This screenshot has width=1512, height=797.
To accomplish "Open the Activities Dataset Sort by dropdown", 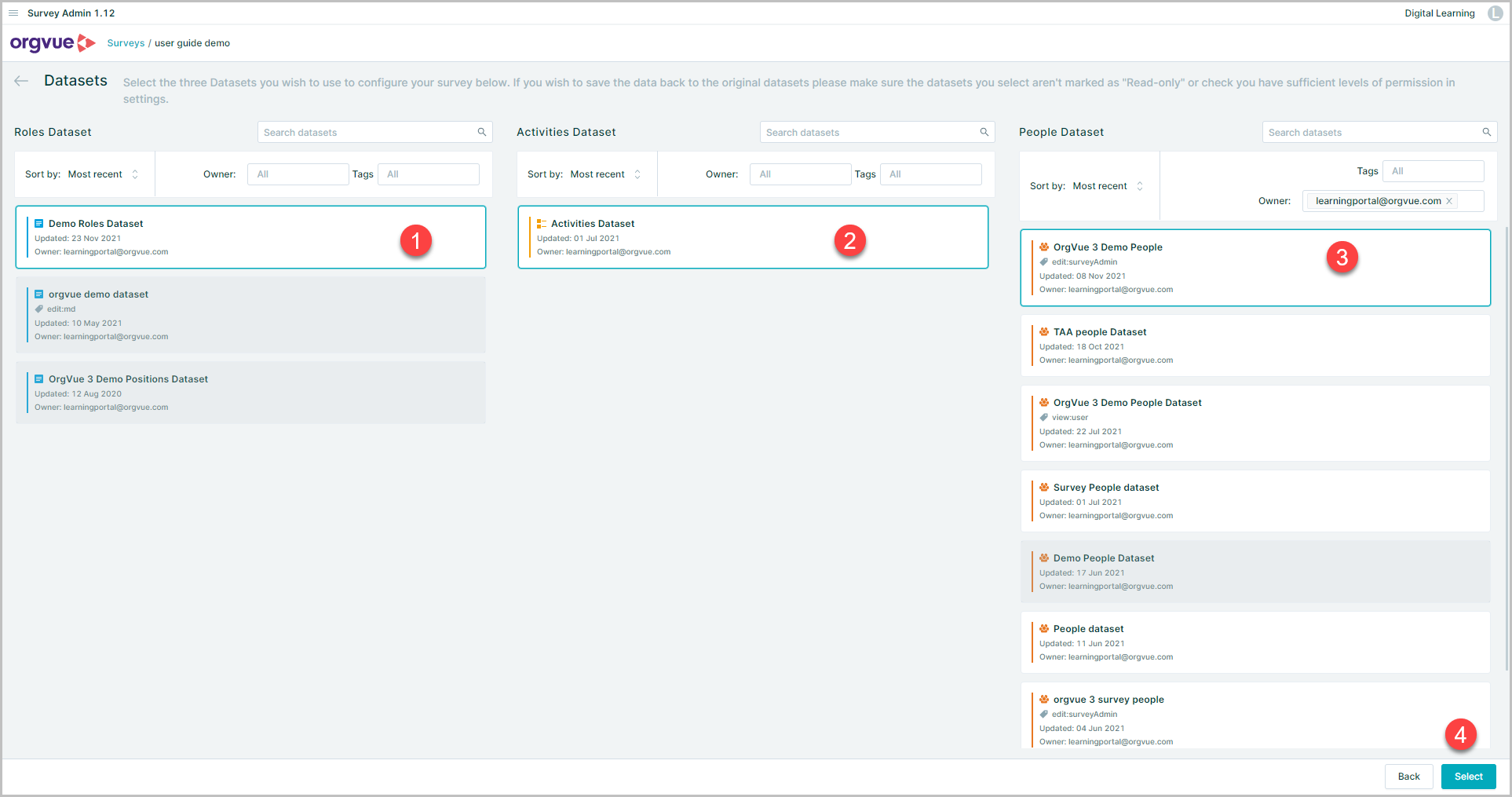I will (x=605, y=174).
